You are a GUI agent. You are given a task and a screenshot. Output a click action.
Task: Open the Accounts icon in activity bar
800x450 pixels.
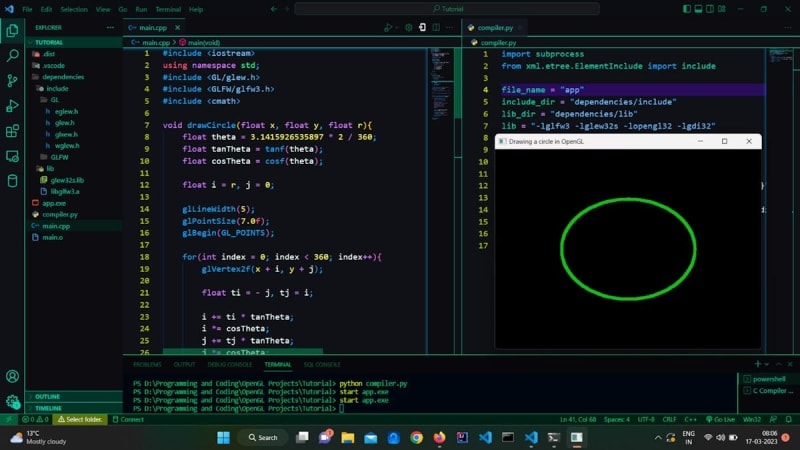tap(12, 377)
